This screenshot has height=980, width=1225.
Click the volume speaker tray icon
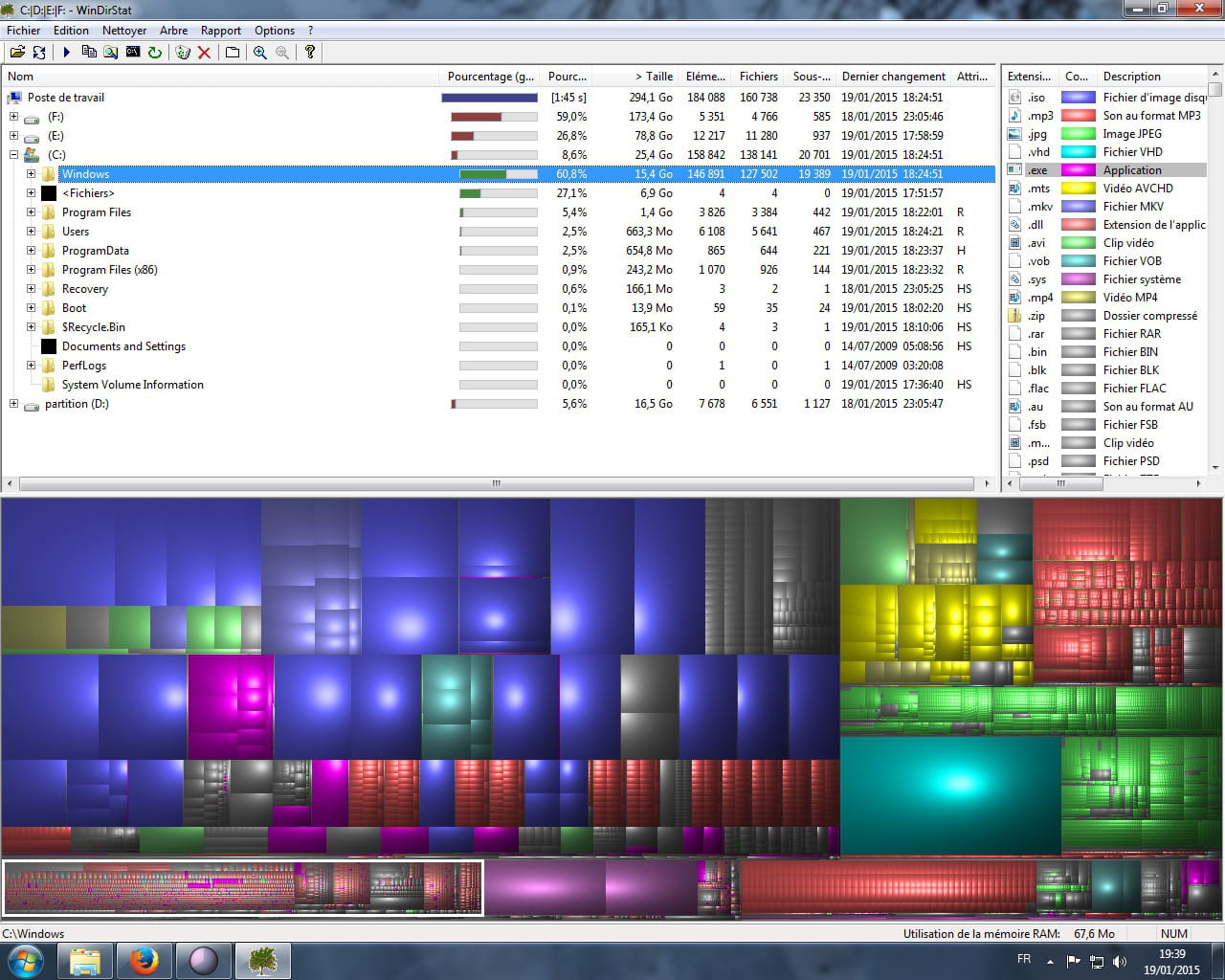click(x=1120, y=961)
